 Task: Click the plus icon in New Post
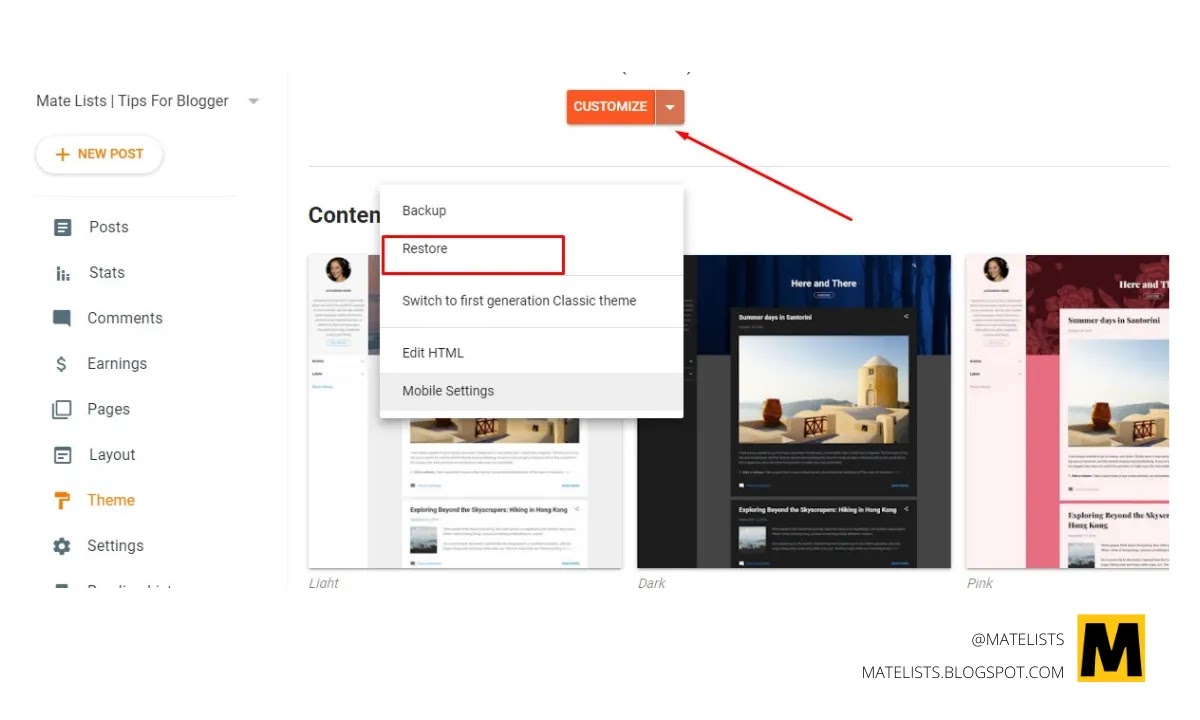point(63,154)
